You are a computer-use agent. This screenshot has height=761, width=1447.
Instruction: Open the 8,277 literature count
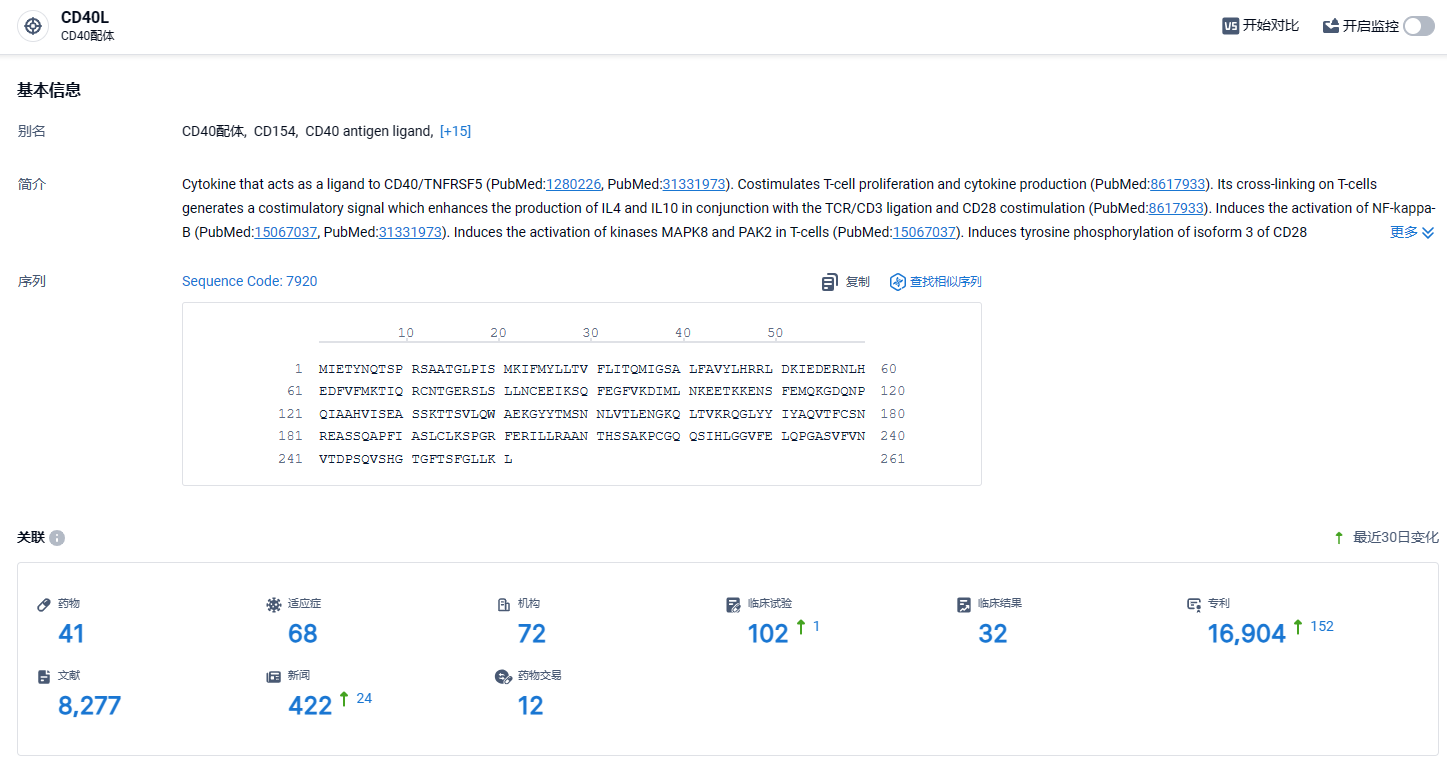pos(89,705)
